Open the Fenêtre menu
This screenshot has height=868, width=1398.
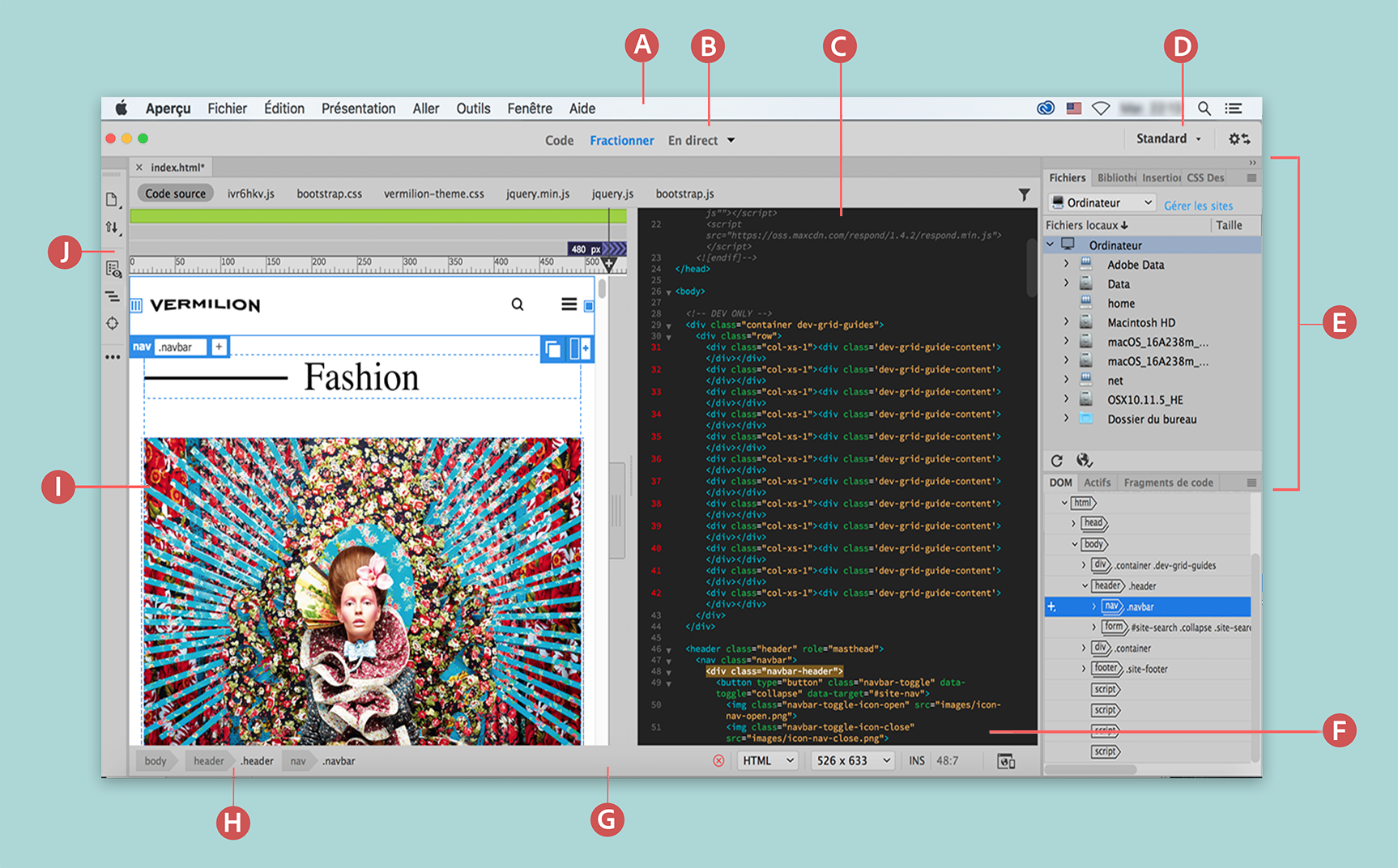coord(530,108)
